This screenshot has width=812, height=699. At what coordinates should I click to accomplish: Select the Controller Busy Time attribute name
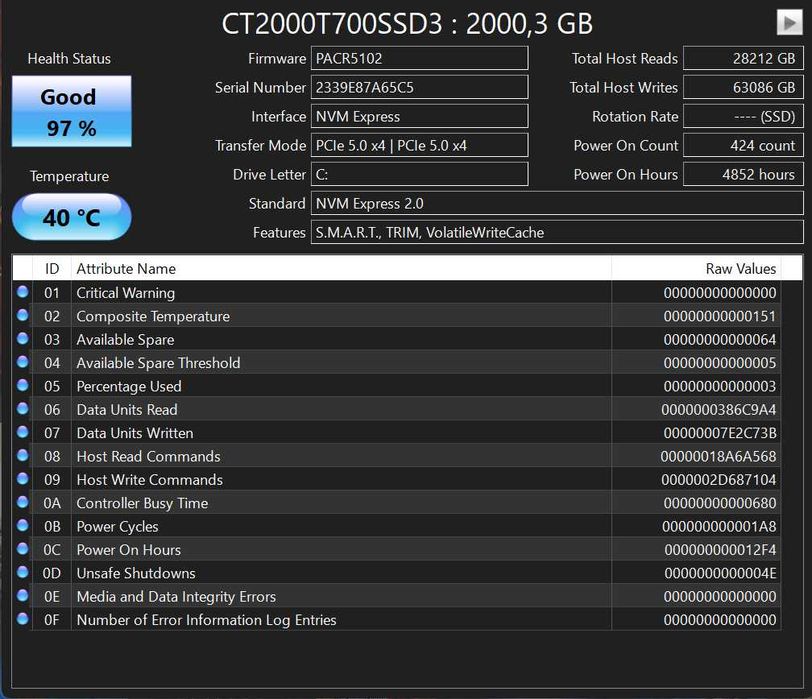coord(142,503)
